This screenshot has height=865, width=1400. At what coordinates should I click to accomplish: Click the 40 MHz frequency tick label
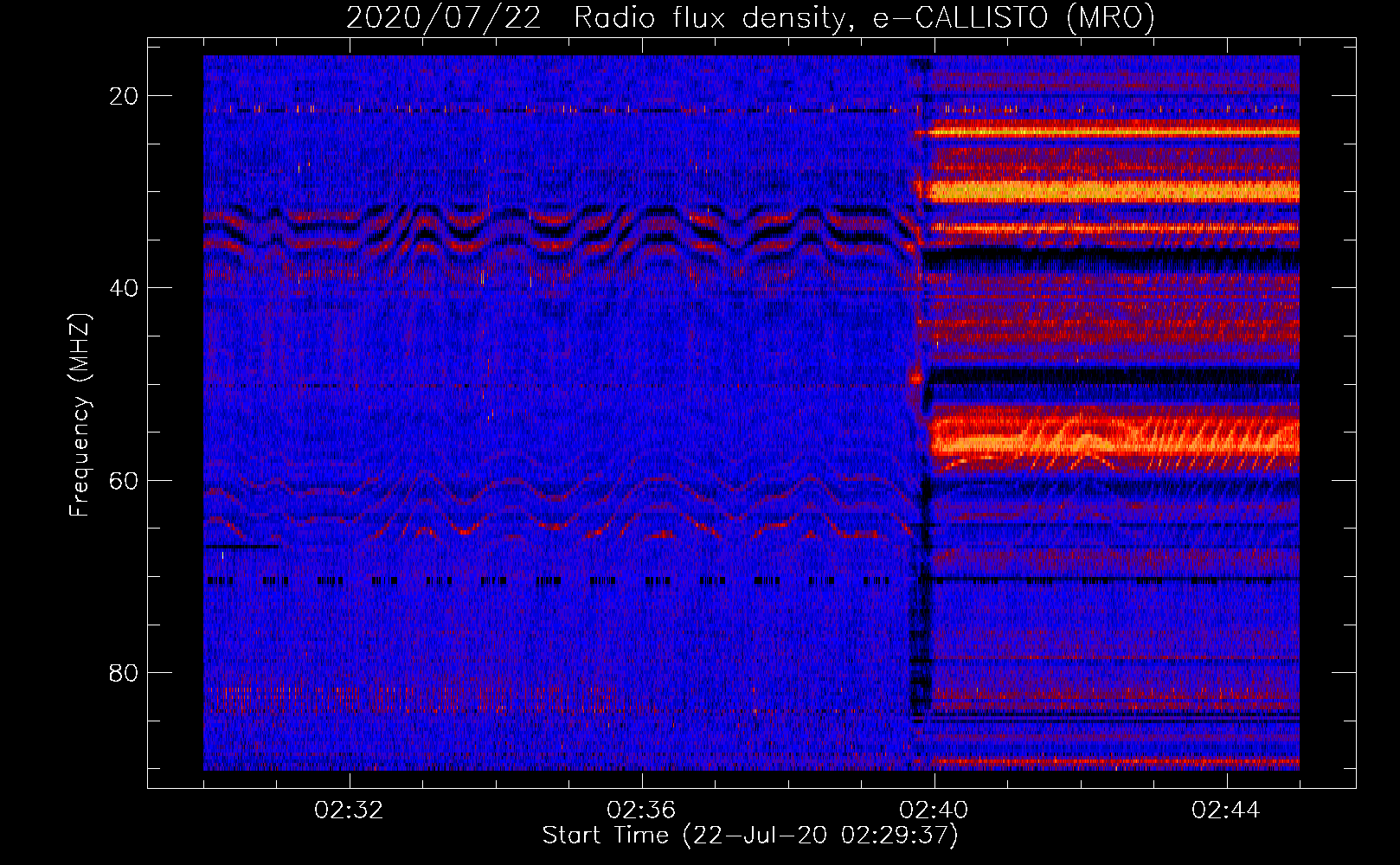coord(125,288)
